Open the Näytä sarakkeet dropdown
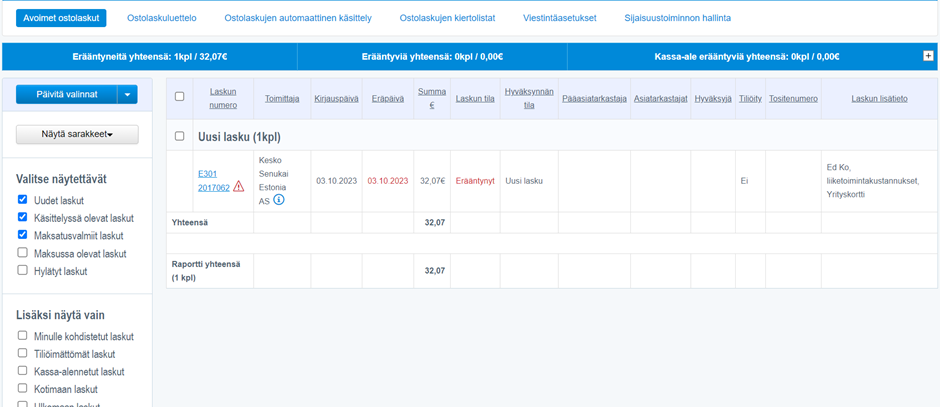Viewport: 940px width, 407px height. pos(77,135)
